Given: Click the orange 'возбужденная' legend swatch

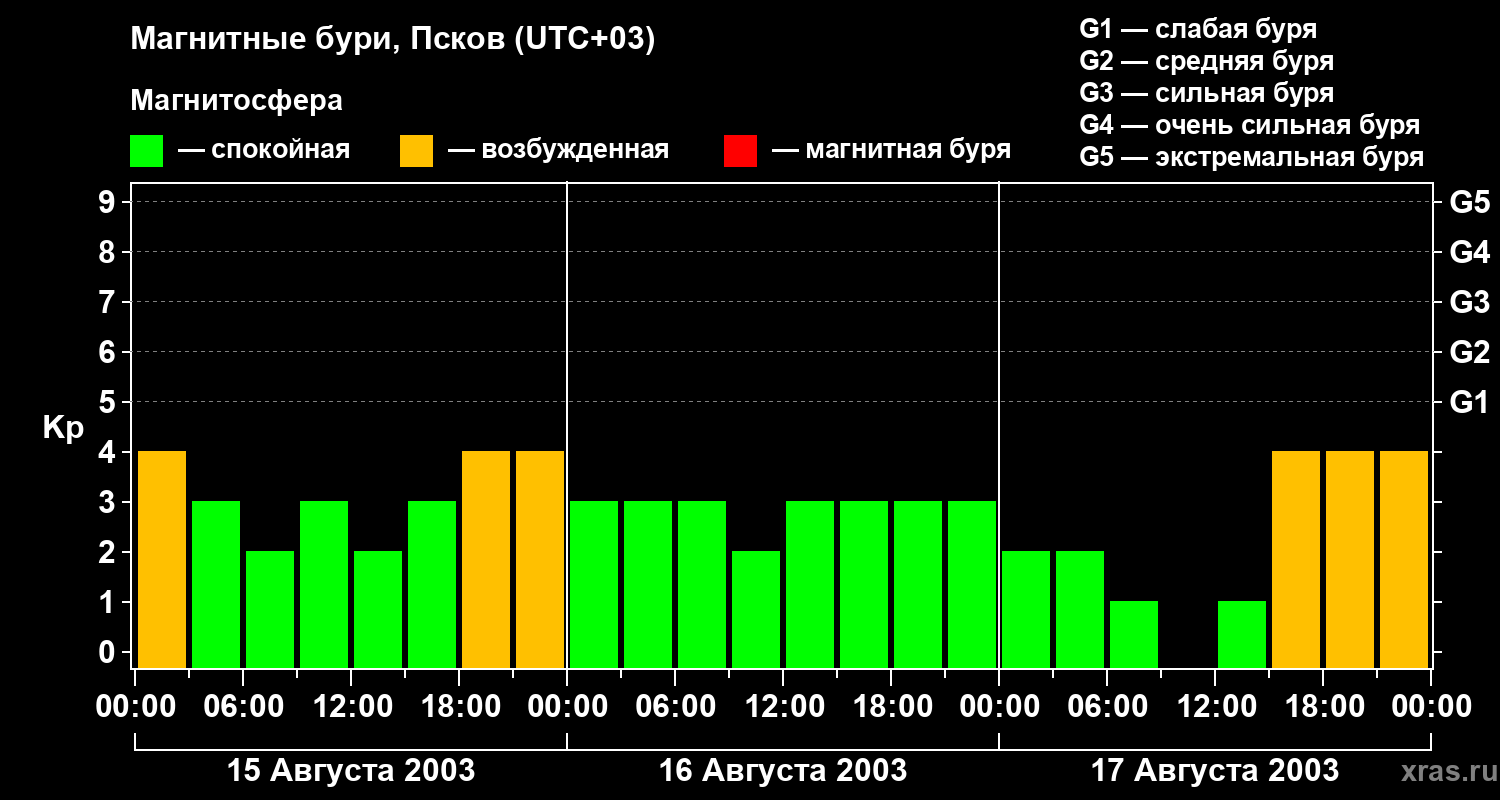Looking at the screenshot, I should click(x=416, y=151).
